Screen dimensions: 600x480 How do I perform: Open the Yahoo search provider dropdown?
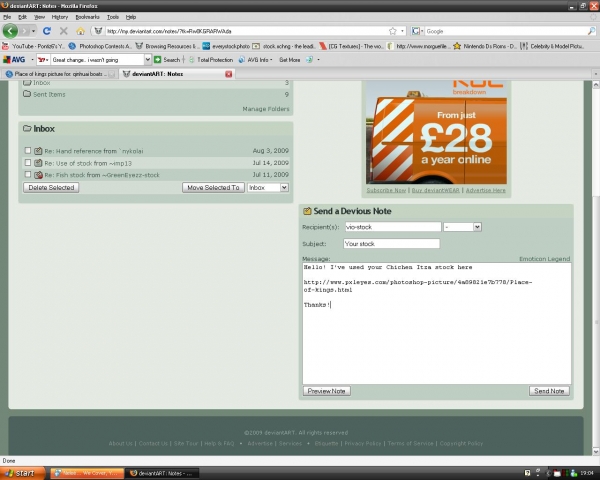44,60
